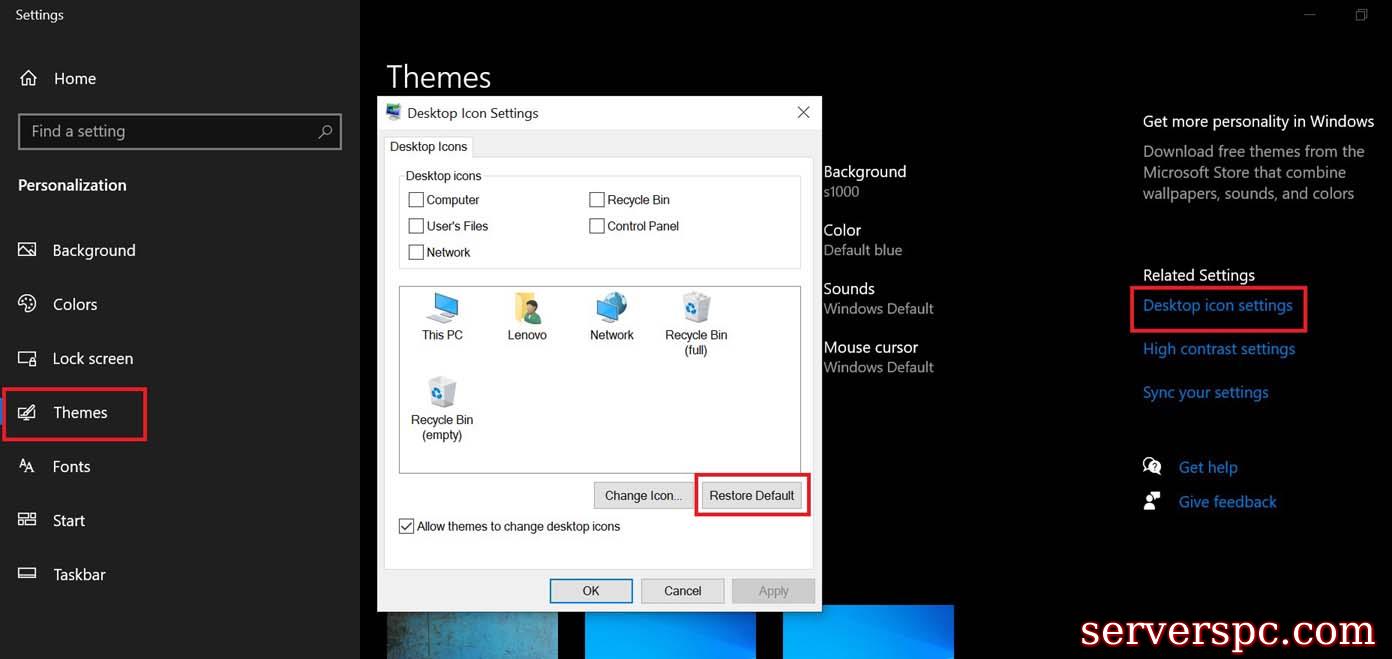Viewport: 1392px width, 659px height.
Task: Select the Network icon in preview list
Action: (611, 309)
